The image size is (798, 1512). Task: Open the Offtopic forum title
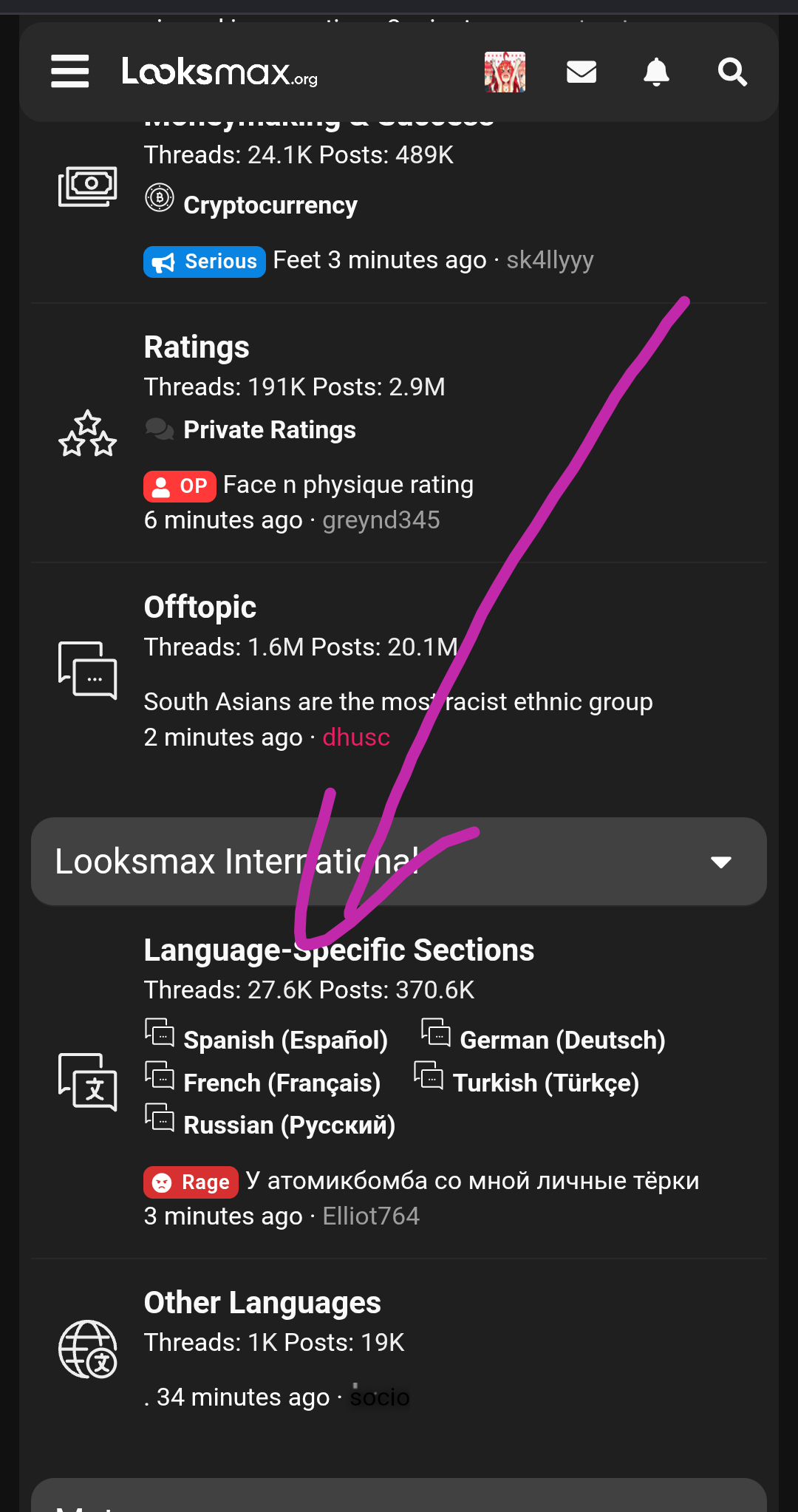(200, 607)
